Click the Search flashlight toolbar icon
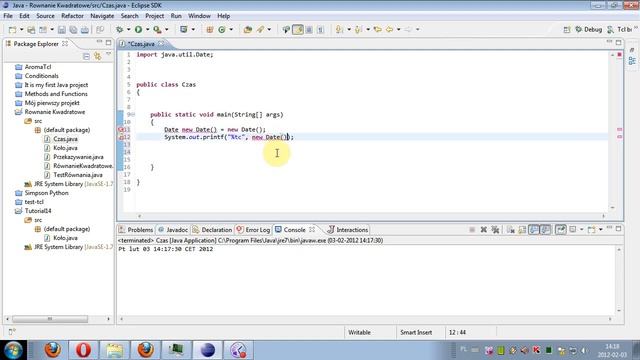The image size is (640, 360). pos(260,29)
